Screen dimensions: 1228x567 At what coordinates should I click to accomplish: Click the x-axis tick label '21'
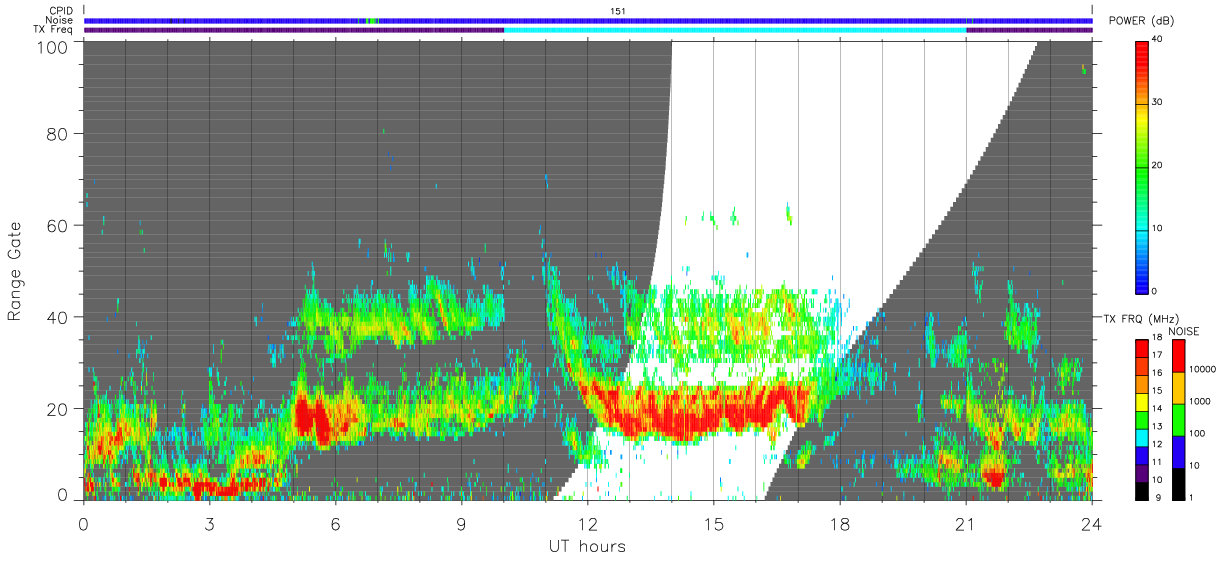click(x=966, y=523)
